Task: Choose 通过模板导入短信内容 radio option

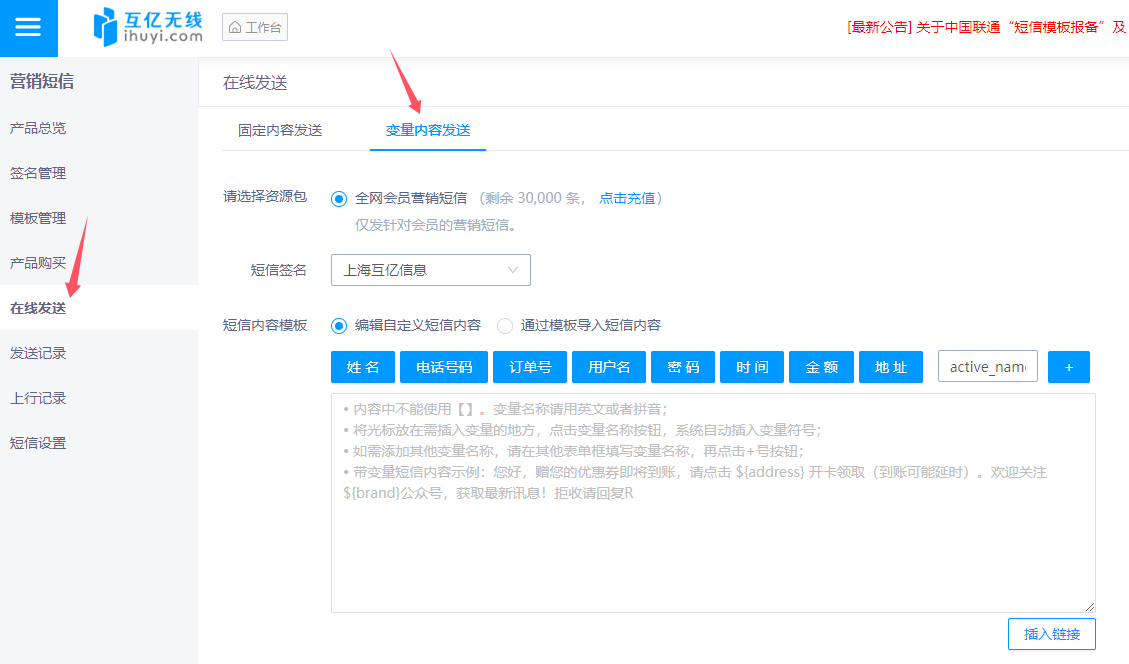Action: click(505, 325)
